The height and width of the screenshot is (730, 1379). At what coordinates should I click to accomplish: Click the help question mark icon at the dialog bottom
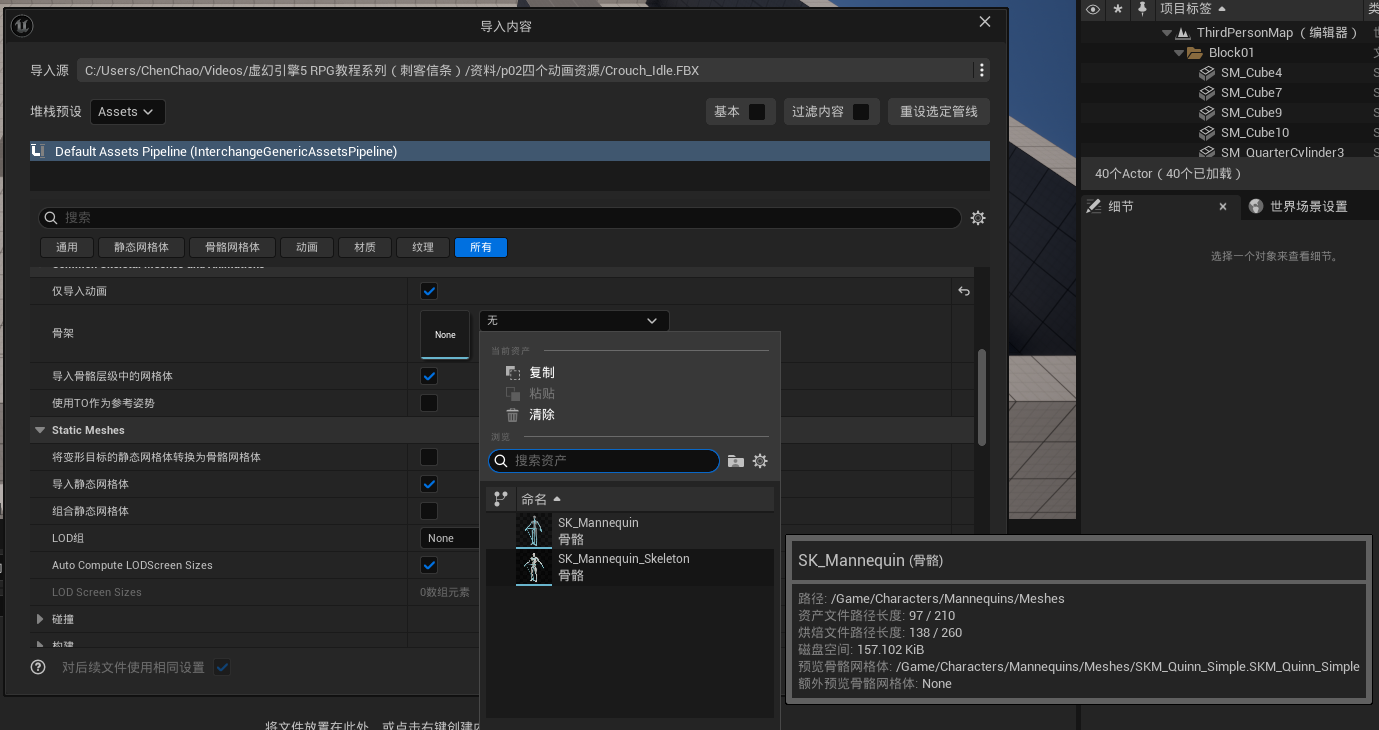click(x=38, y=667)
